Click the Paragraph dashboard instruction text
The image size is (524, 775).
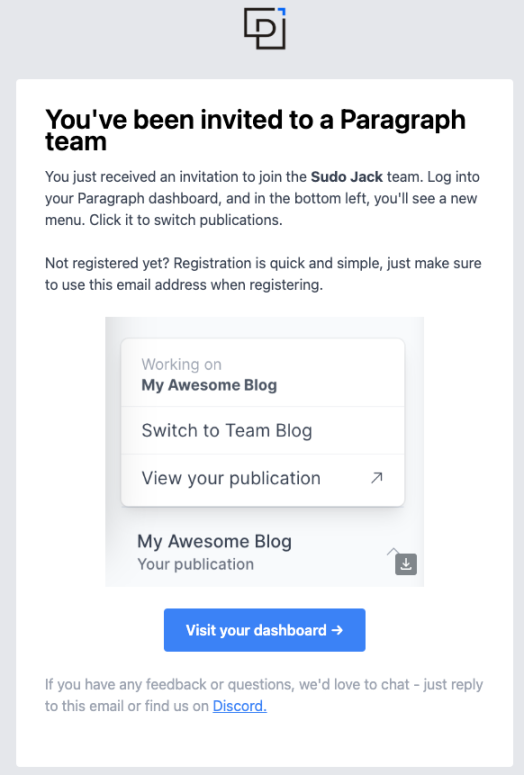point(262,198)
